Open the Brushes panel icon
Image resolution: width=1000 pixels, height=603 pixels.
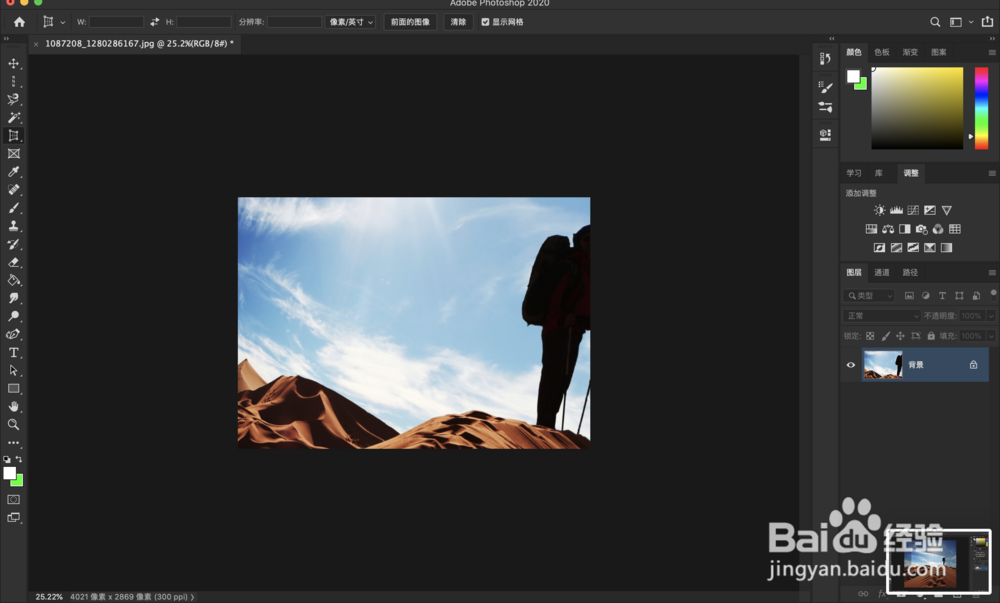(x=825, y=87)
